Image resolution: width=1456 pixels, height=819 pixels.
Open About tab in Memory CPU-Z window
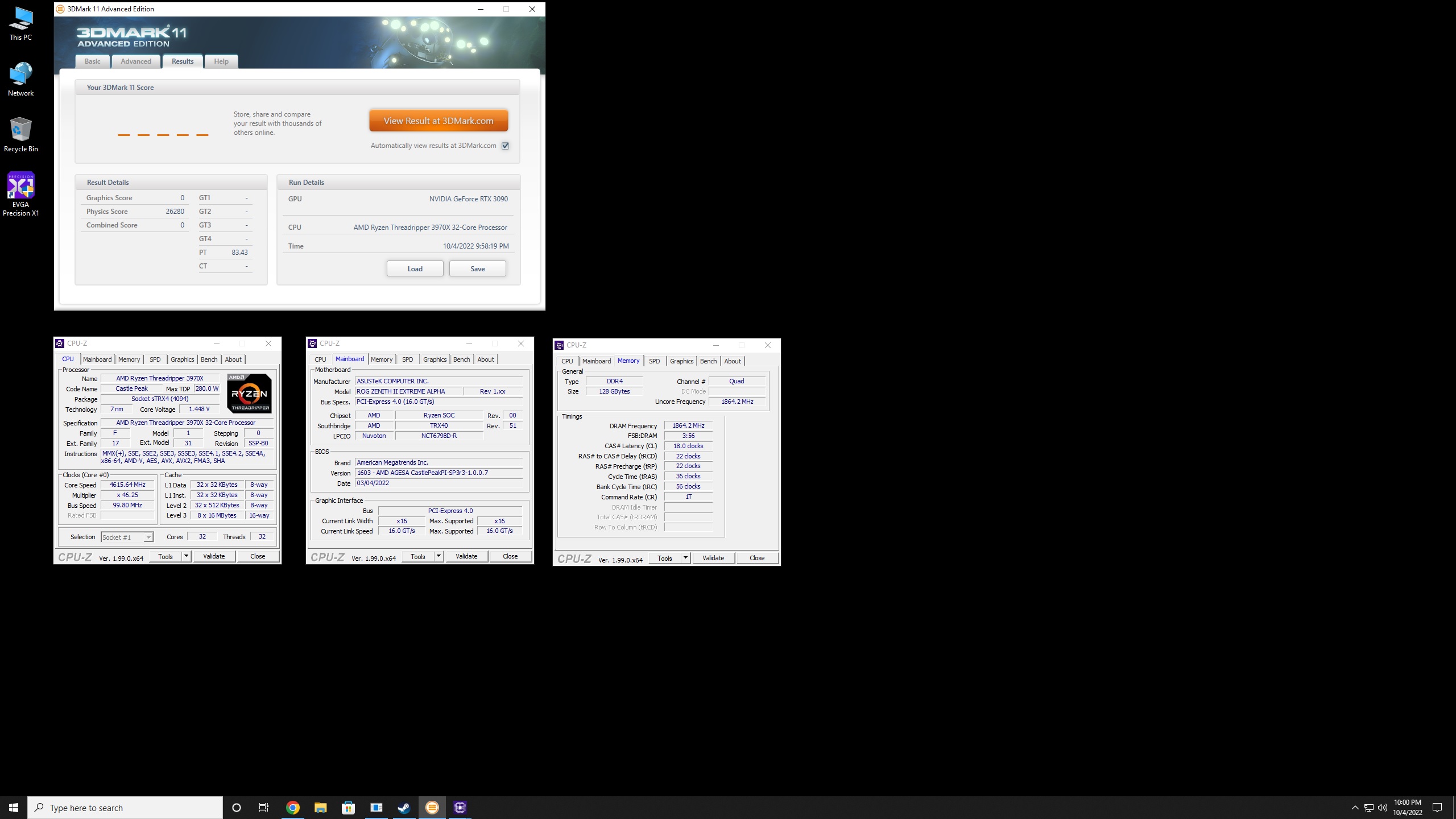(x=733, y=361)
